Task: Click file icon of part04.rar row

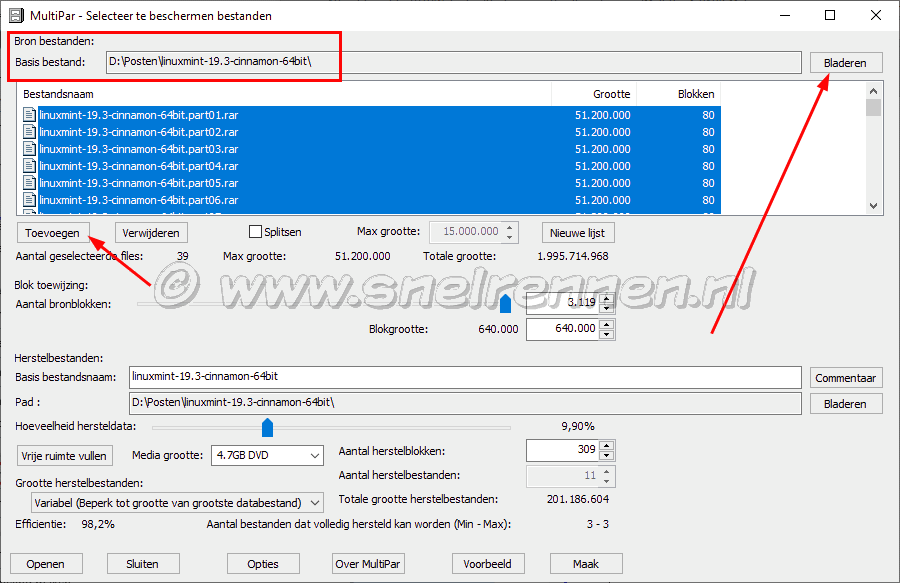Action: (x=29, y=166)
